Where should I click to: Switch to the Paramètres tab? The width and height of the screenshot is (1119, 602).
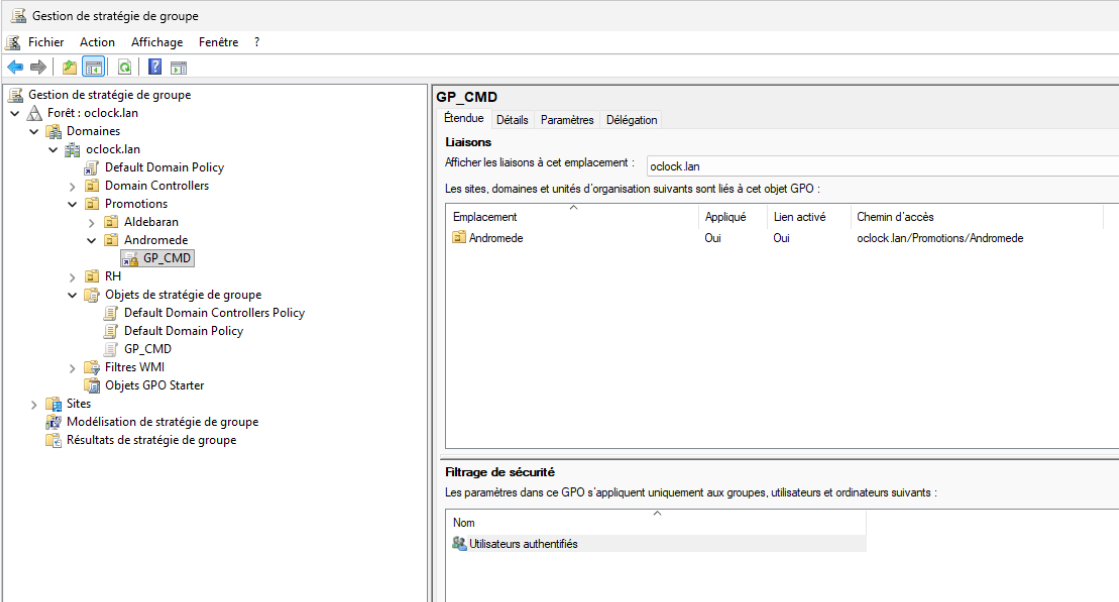point(567,120)
